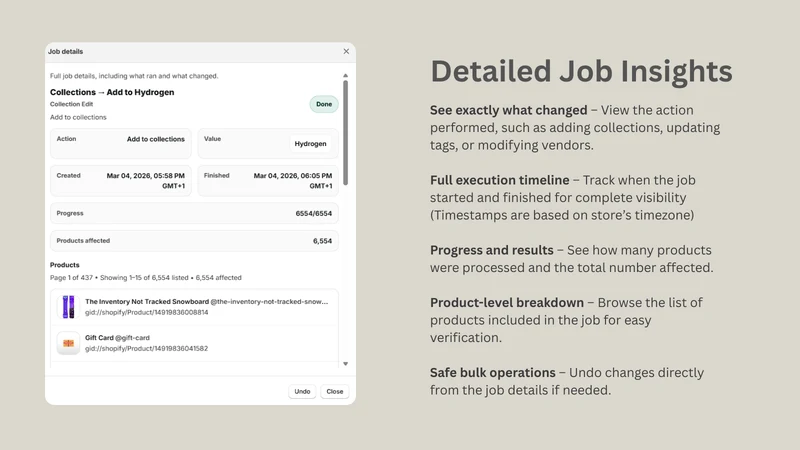This screenshot has height=450, width=800.
Task: Click Products affected value 6,554
Action: [322, 241]
